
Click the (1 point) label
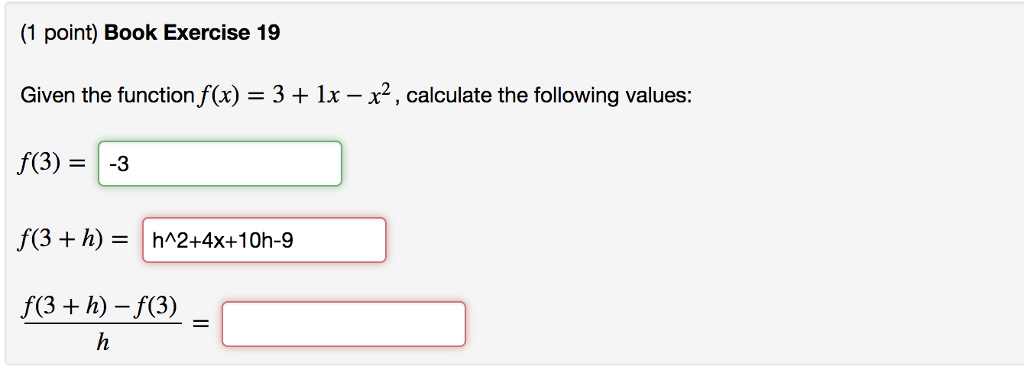point(59,33)
